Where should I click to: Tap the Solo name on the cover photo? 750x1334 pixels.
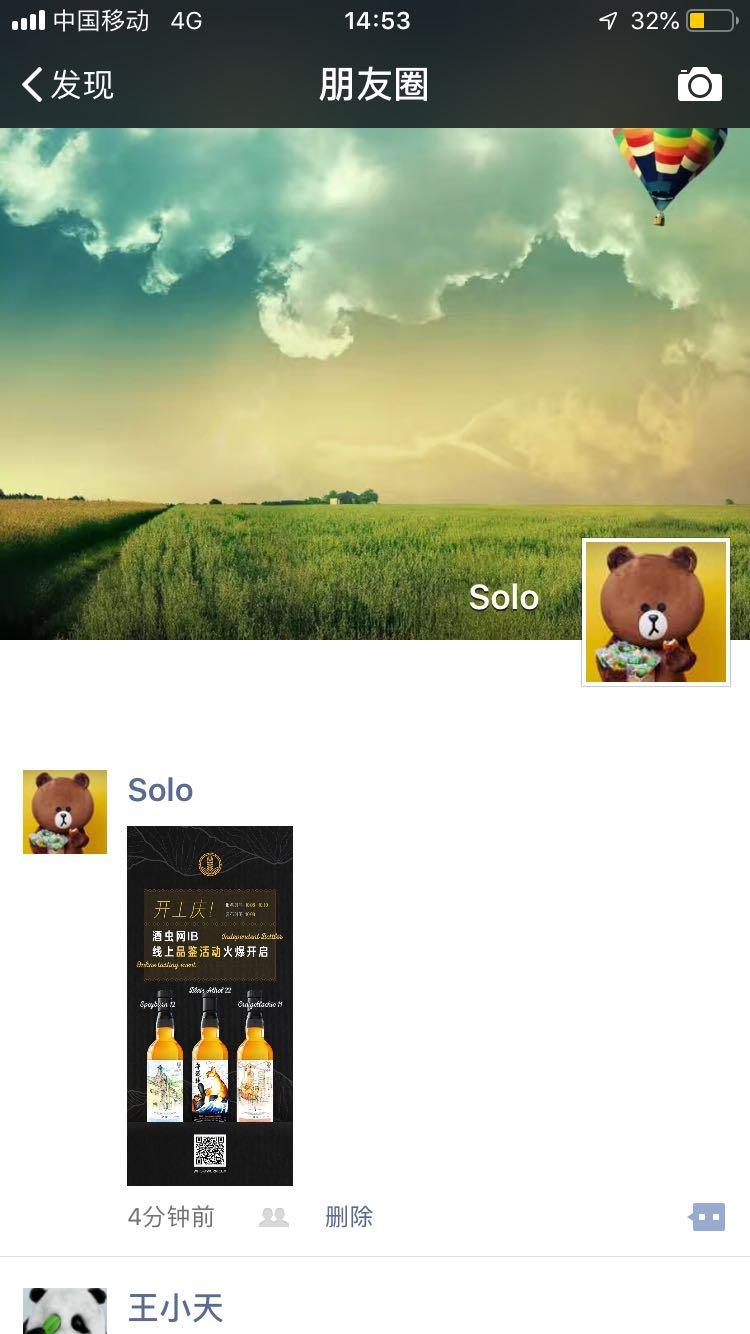point(504,598)
